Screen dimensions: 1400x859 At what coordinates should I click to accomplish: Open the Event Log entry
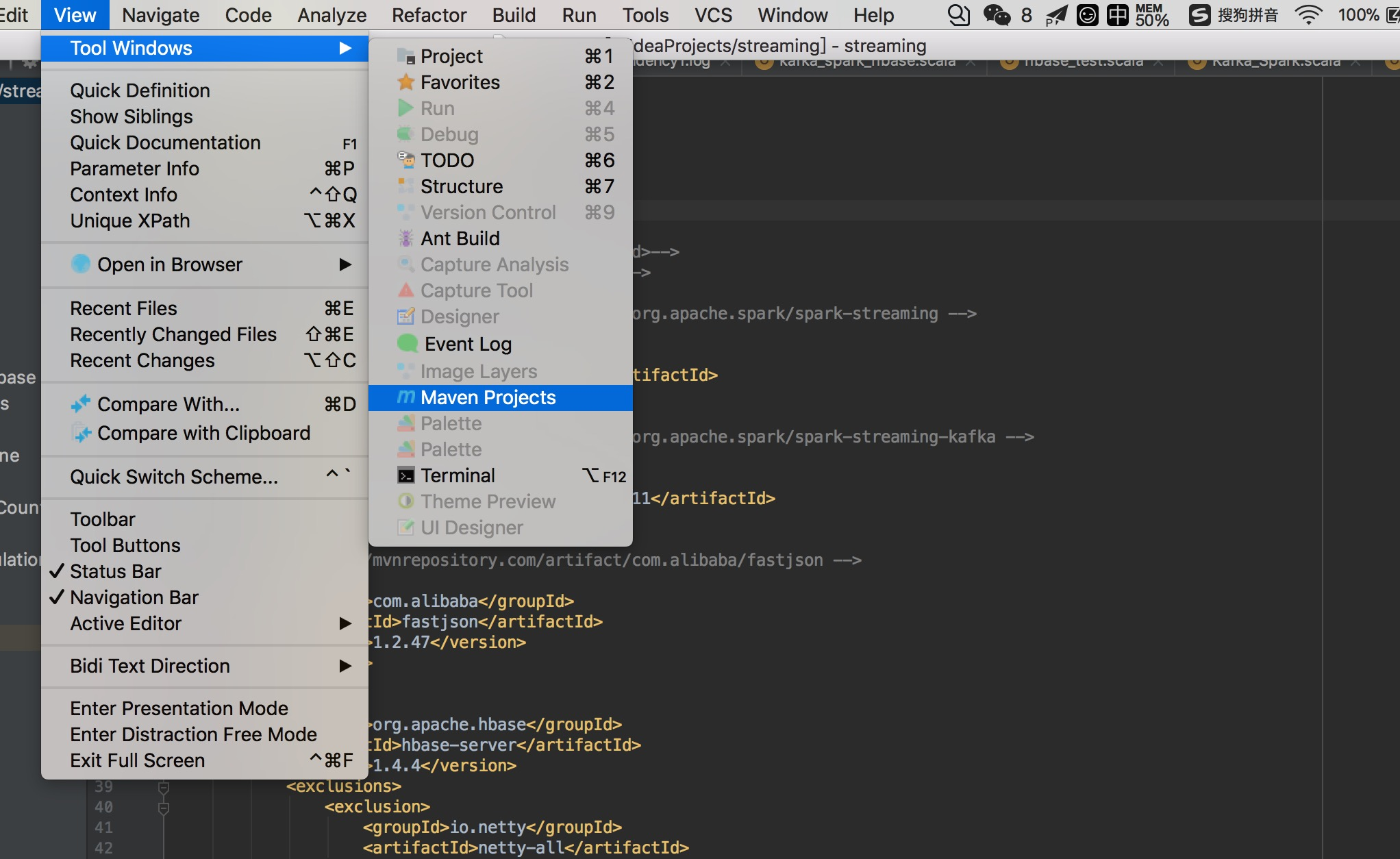[467, 344]
